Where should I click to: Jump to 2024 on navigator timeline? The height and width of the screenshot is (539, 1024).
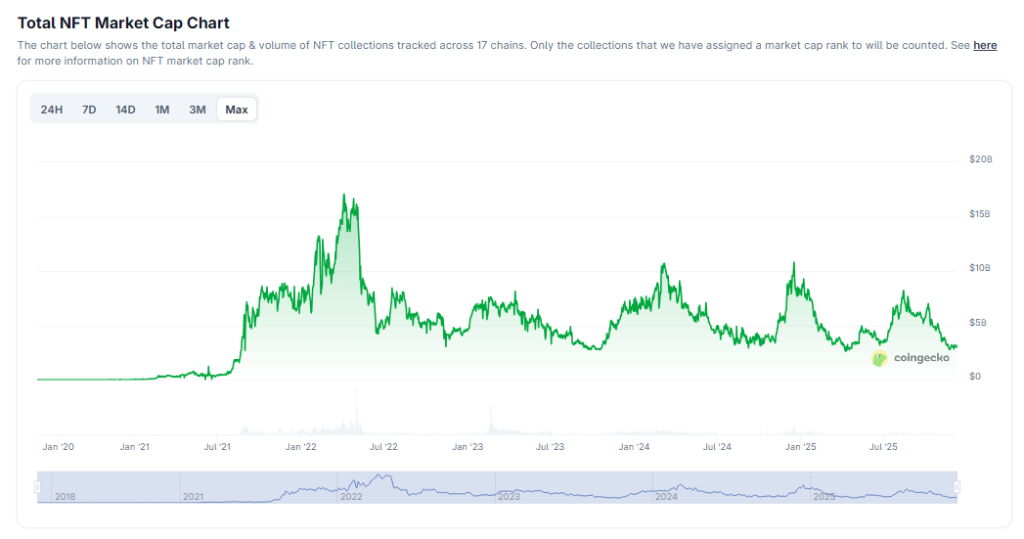coord(666,496)
